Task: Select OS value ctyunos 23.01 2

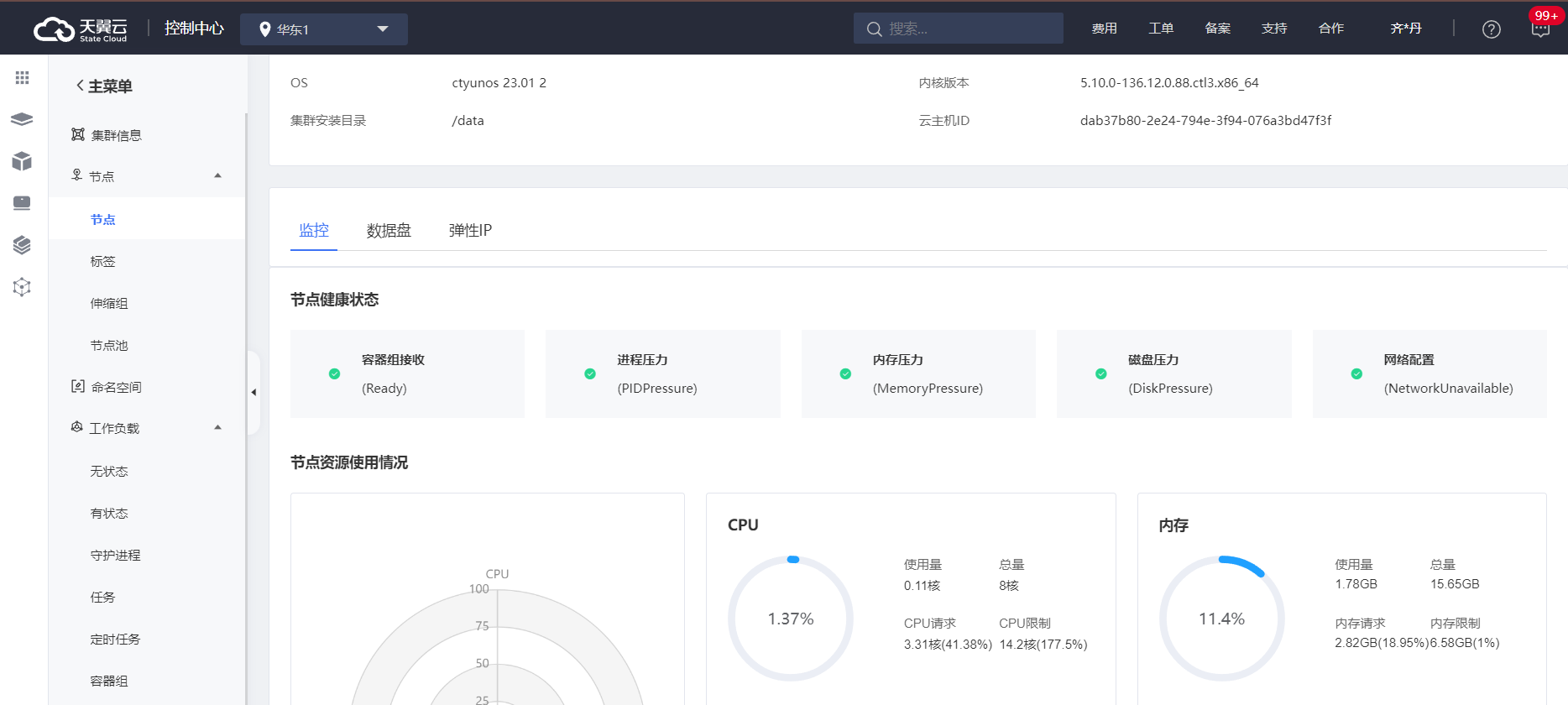Action: coord(499,82)
